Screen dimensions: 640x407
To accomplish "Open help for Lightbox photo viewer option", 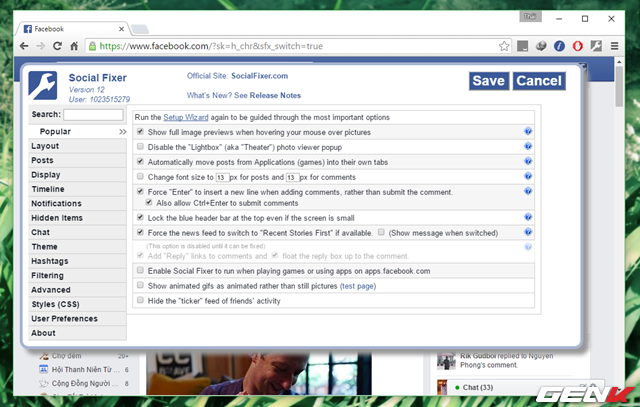I will [528, 146].
